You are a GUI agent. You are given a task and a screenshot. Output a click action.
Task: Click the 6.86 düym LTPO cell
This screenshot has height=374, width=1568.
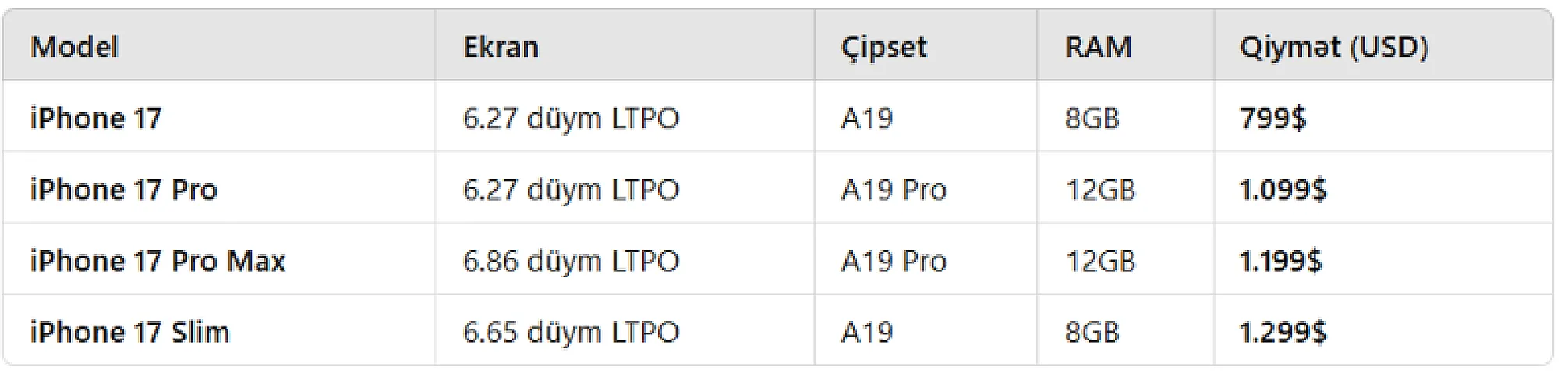pyautogui.click(x=571, y=261)
